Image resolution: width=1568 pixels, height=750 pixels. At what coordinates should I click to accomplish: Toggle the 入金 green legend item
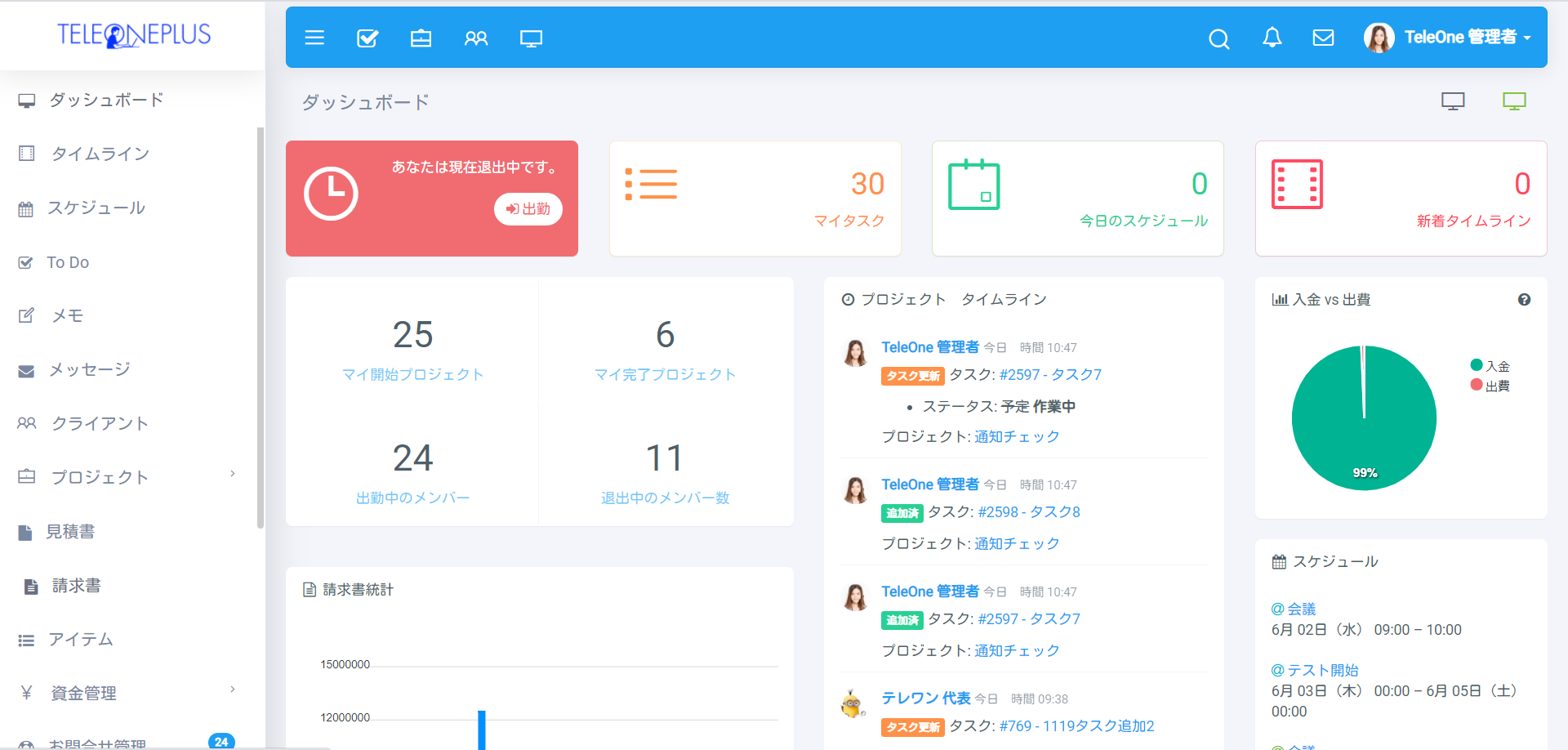tap(1490, 366)
